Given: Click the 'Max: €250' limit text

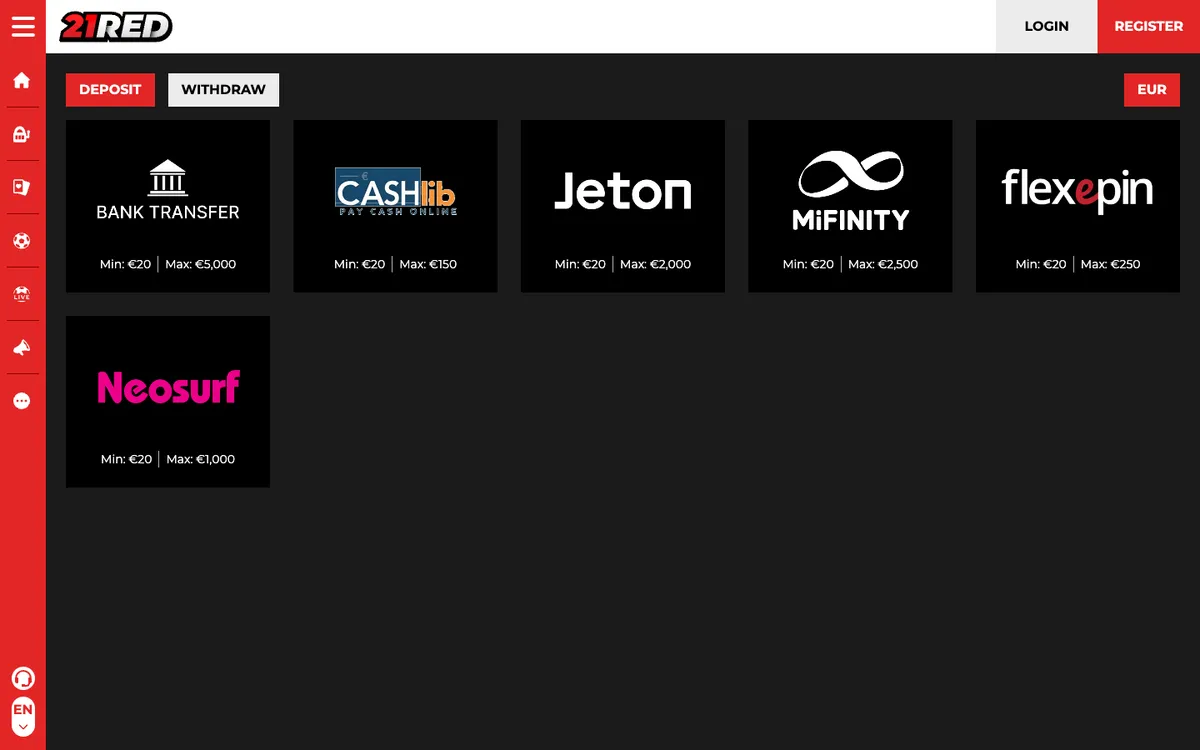Looking at the screenshot, I should point(1111,264).
